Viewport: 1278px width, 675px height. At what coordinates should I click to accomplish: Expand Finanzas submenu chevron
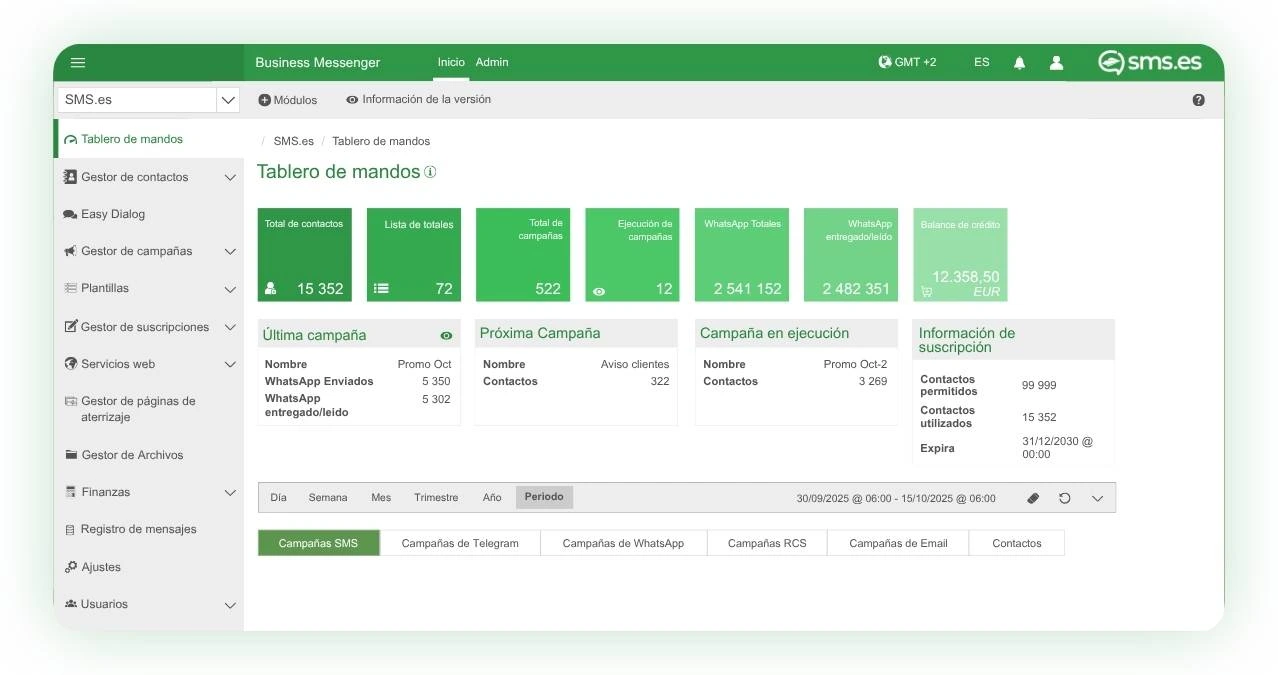click(230, 493)
